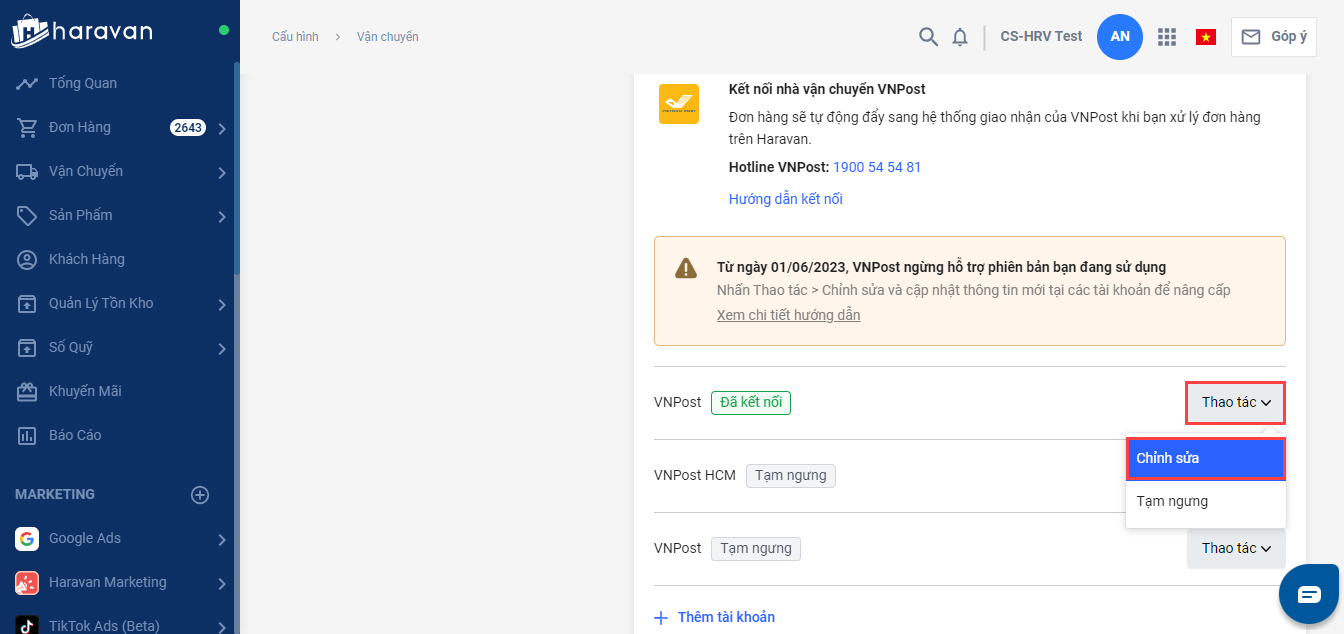The height and width of the screenshot is (634, 1344).
Task: Open the Hướng dẫn kết nối link
Action: click(x=785, y=199)
